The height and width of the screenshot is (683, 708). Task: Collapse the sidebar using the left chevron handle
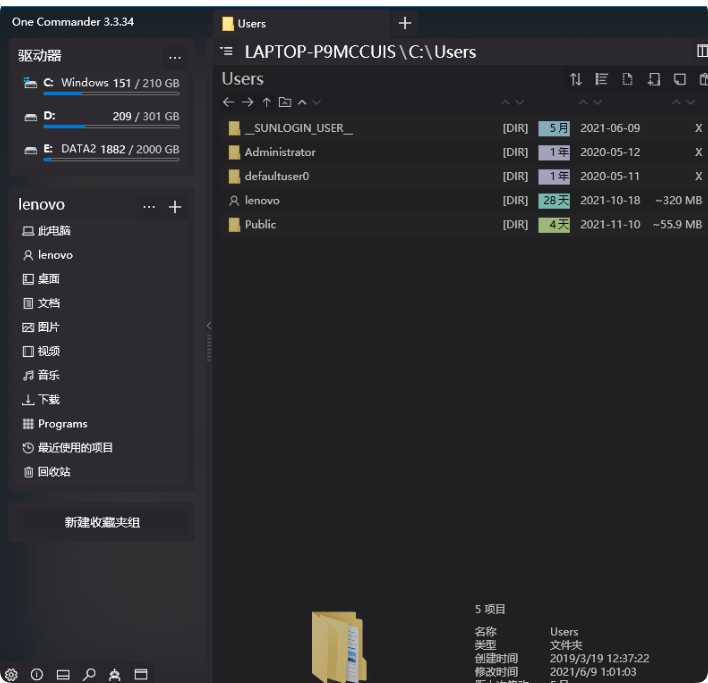(x=209, y=325)
